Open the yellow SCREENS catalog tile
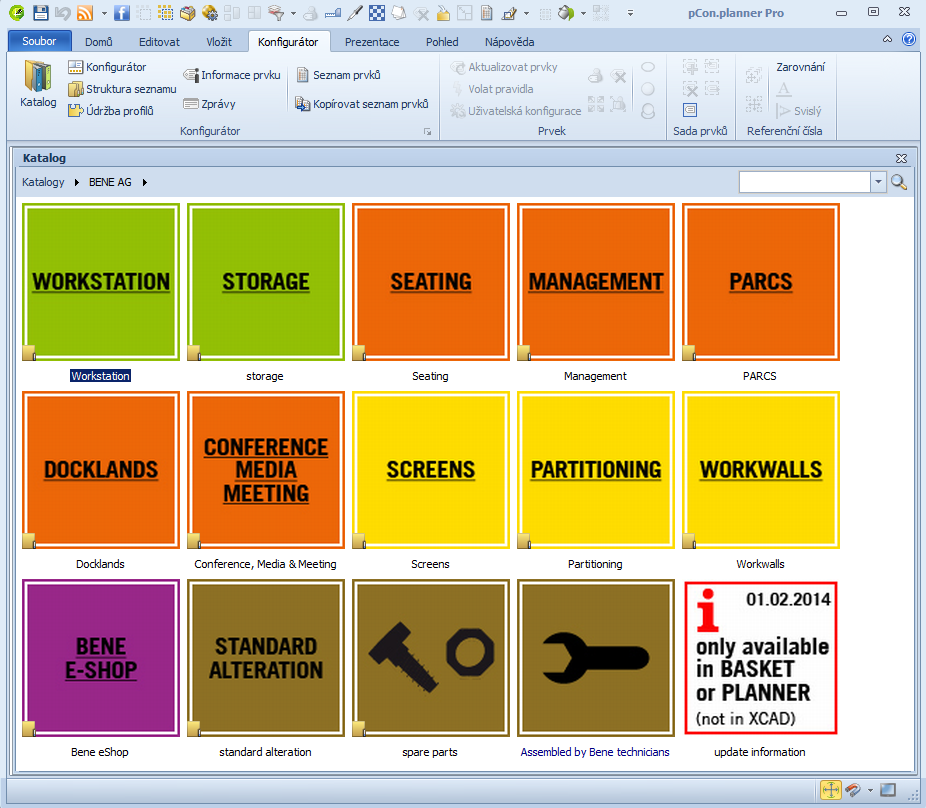This screenshot has width=926, height=808. [431, 470]
